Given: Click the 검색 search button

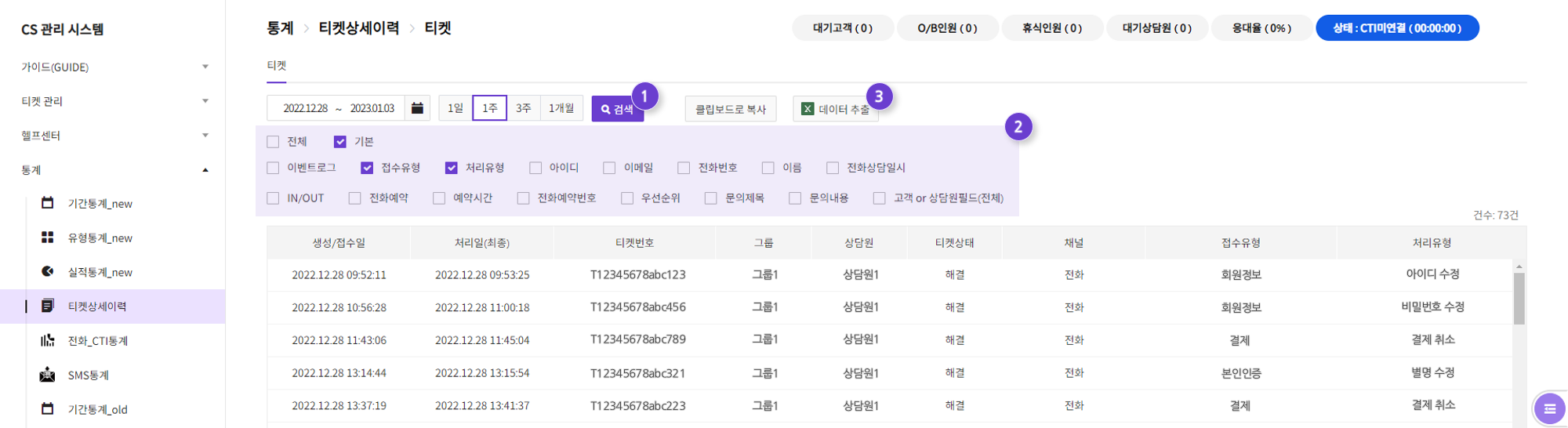Looking at the screenshot, I should [x=617, y=109].
